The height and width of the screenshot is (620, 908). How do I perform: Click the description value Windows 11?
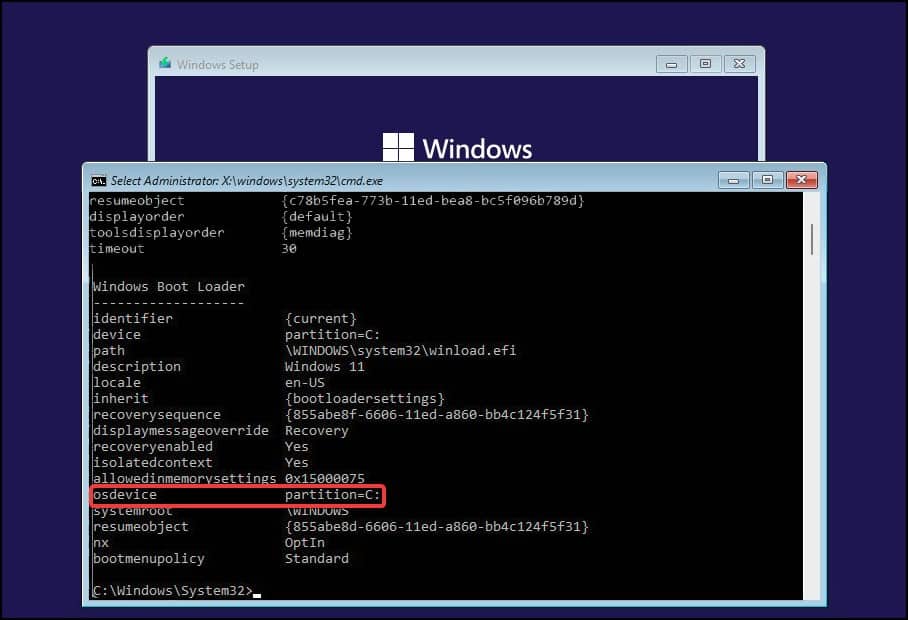click(324, 367)
